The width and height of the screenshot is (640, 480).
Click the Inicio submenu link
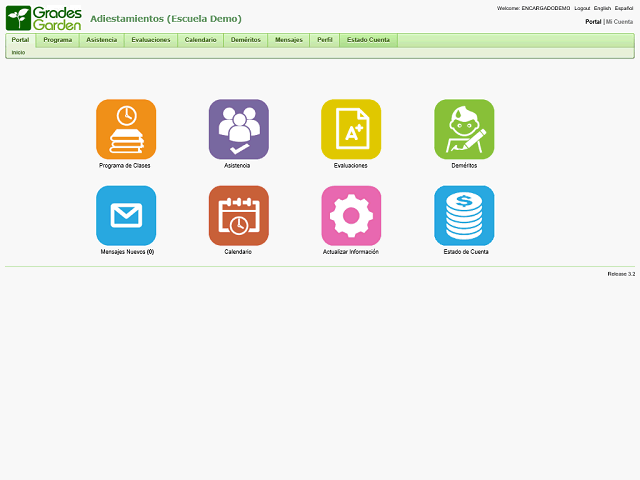(x=18, y=53)
